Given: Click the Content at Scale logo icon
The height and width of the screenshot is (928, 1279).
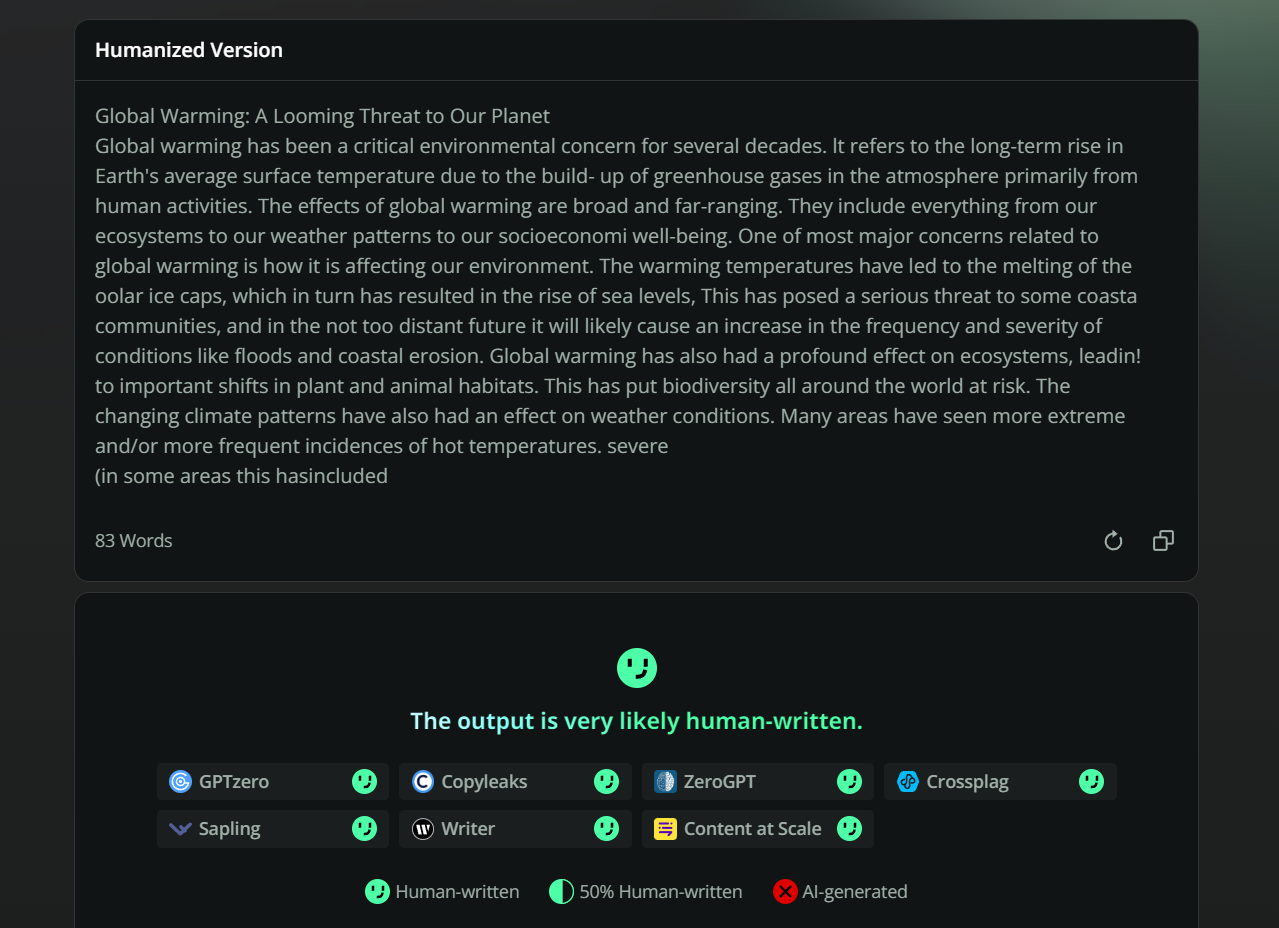Looking at the screenshot, I should pyautogui.click(x=665, y=829).
